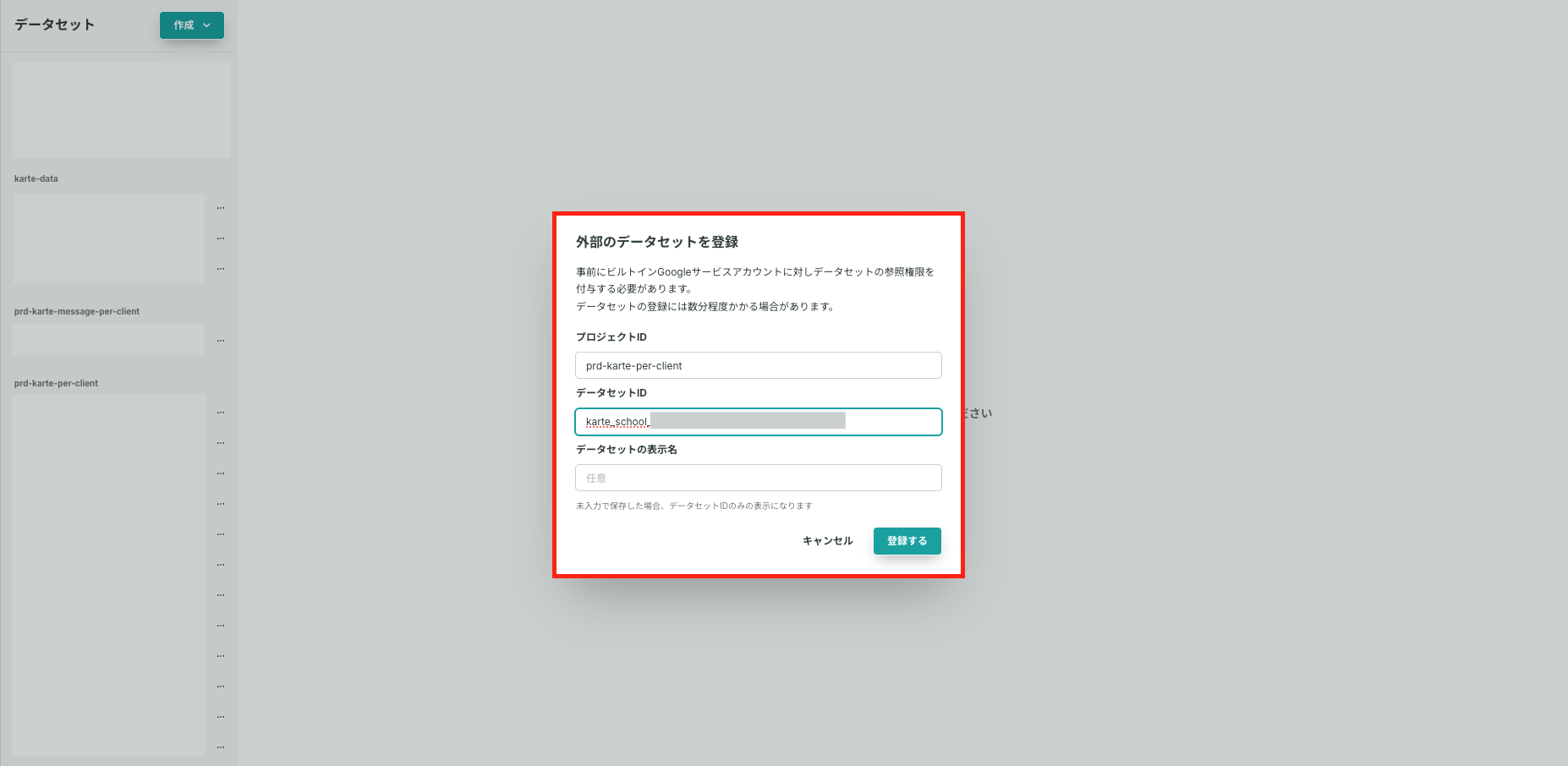1568x766 pixels.
Task: Open the top ellipsis menu under prd-karte-per-client
Action: [x=220, y=412]
